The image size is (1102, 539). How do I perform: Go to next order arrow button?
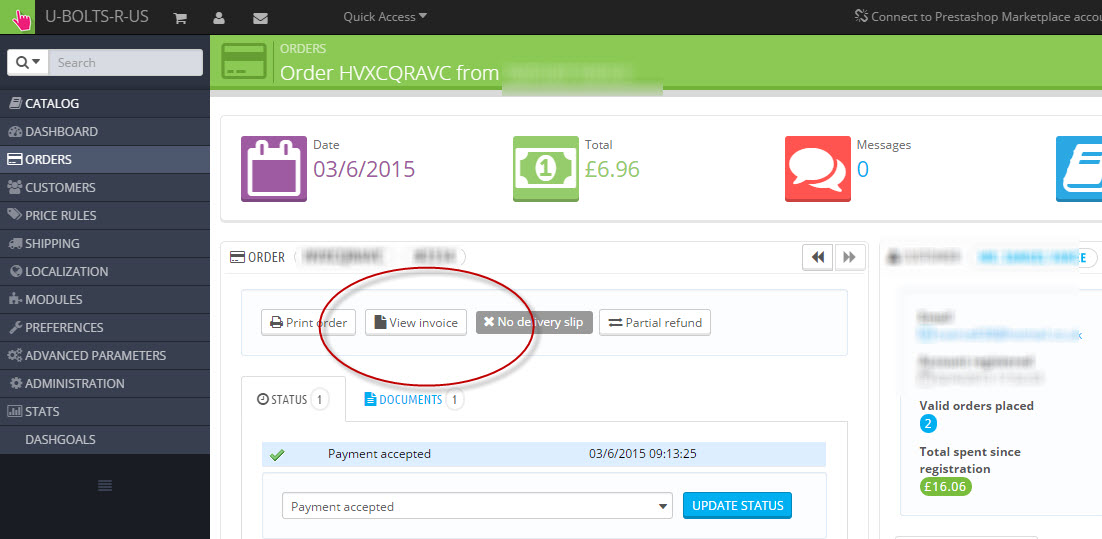pyautogui.click(x=850, y=257)
